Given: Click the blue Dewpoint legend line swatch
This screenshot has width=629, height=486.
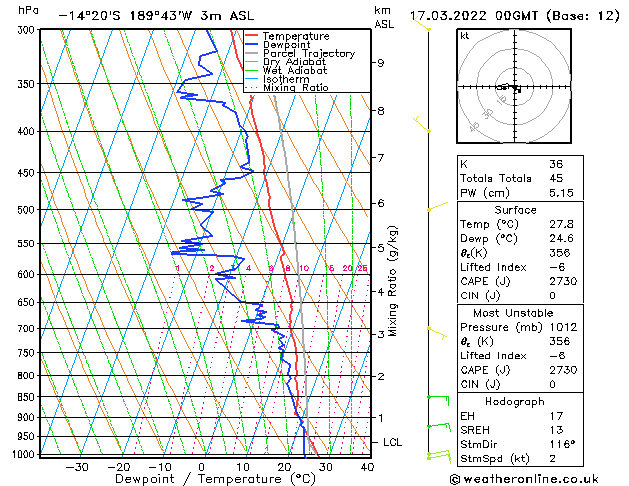Looking at the screenshot, I should (252, 44).
